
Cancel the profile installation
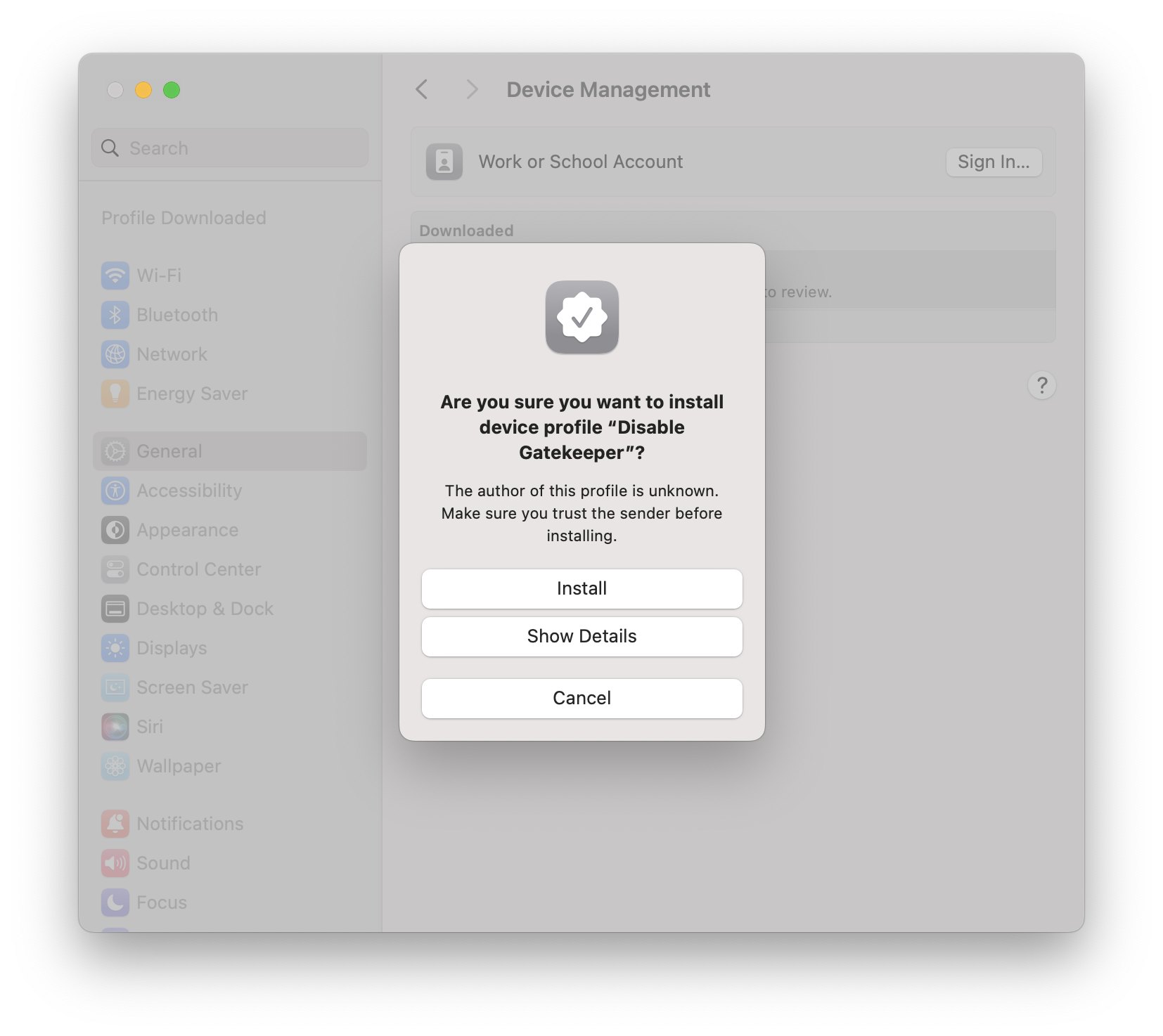(x=581, y=697)
